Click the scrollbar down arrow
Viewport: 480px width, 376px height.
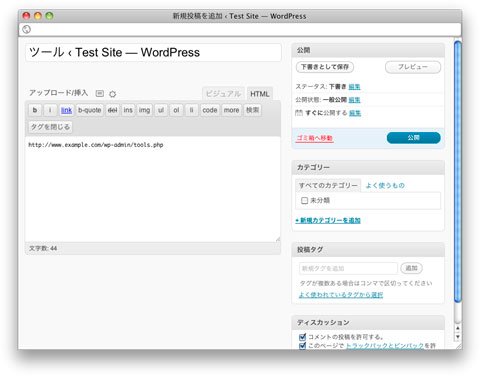(x=458, y=337)
